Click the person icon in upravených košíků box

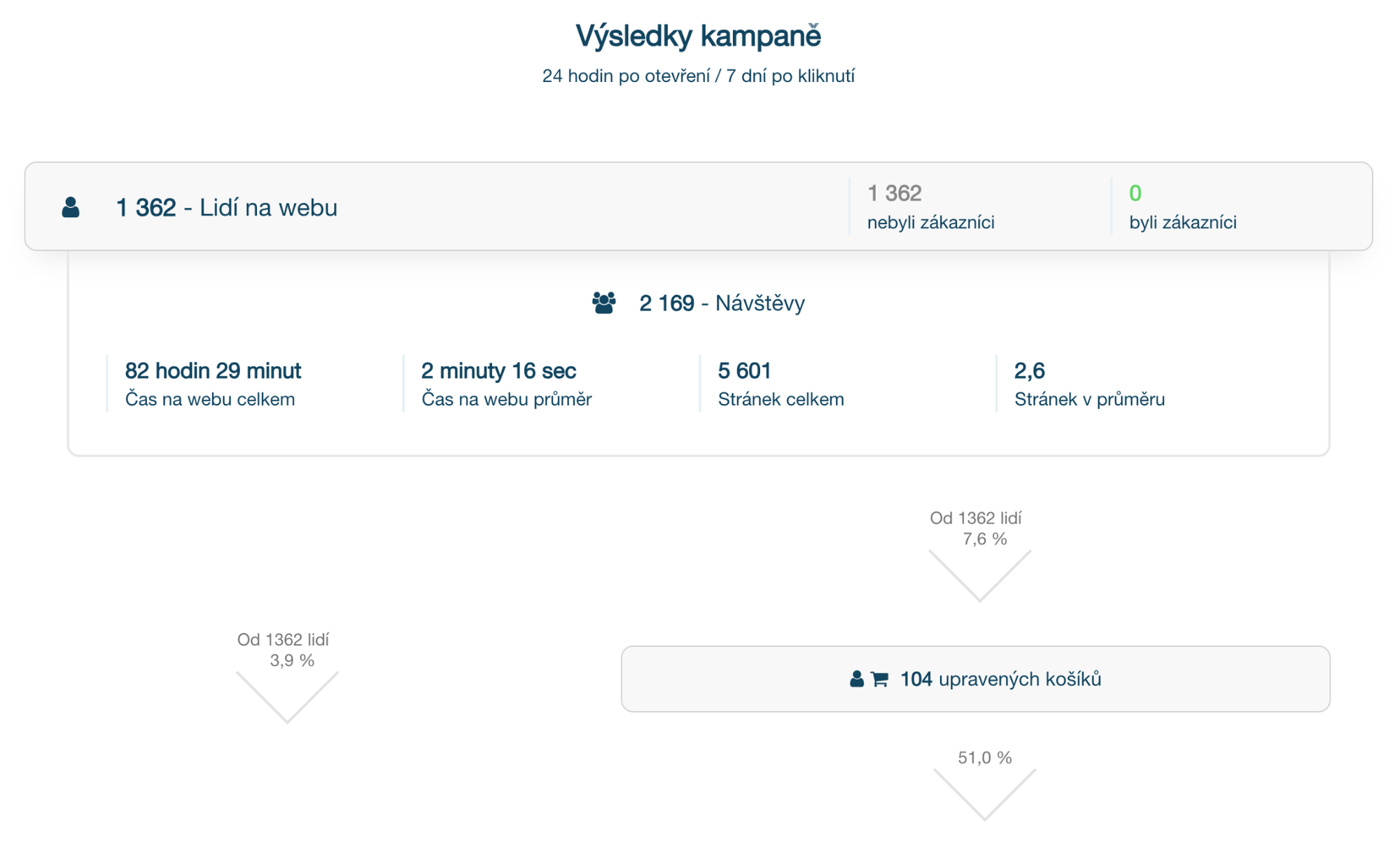tap(856, 679)
